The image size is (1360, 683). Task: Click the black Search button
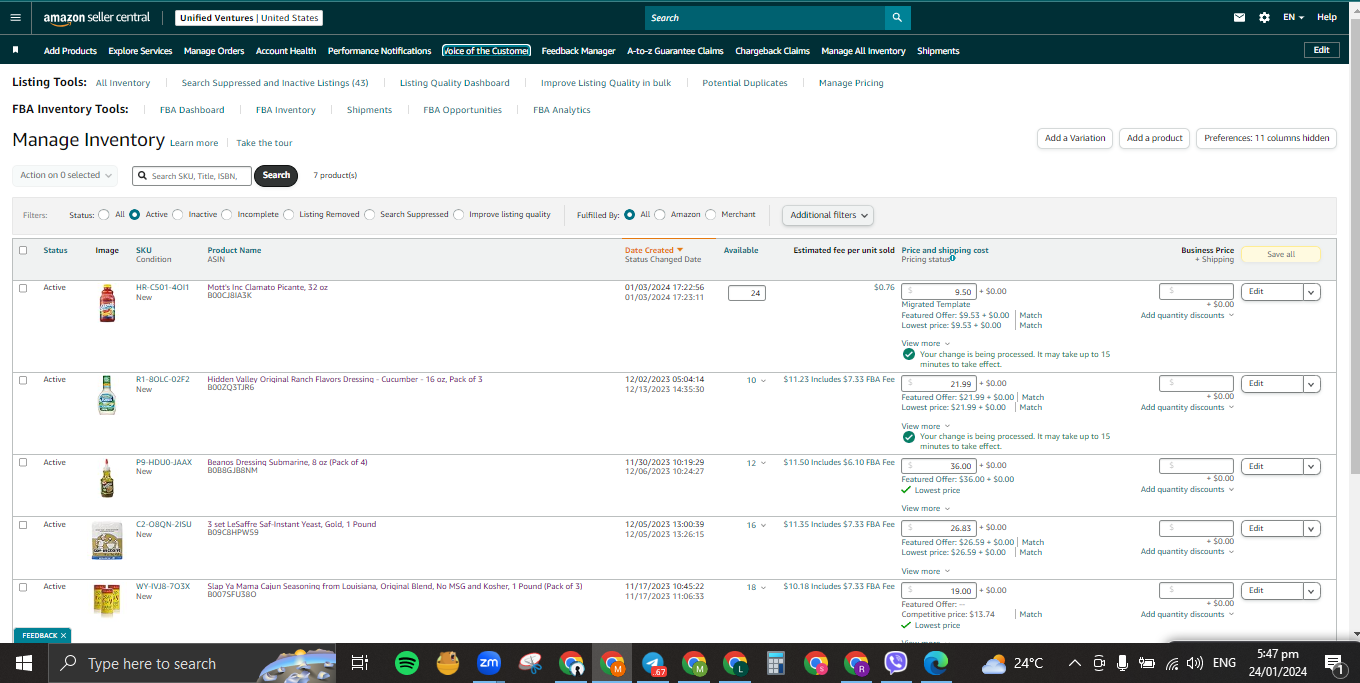click(x=276, y=175)
